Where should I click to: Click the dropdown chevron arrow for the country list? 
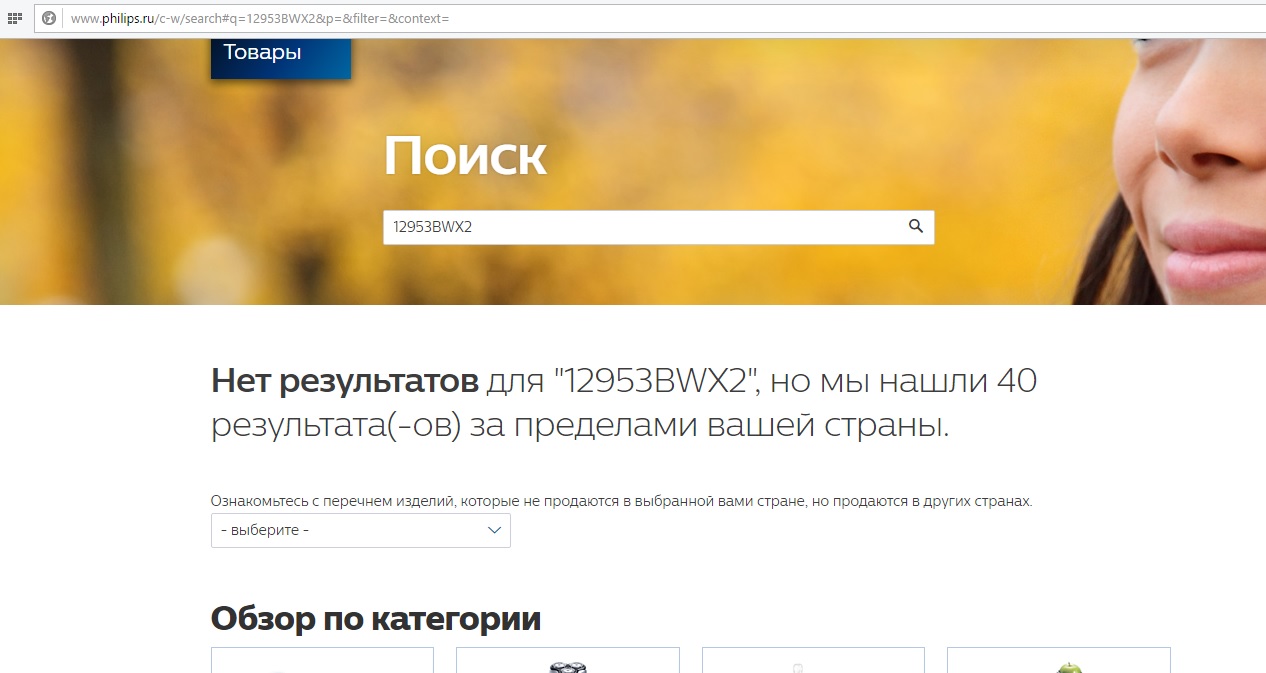point(494,530)
